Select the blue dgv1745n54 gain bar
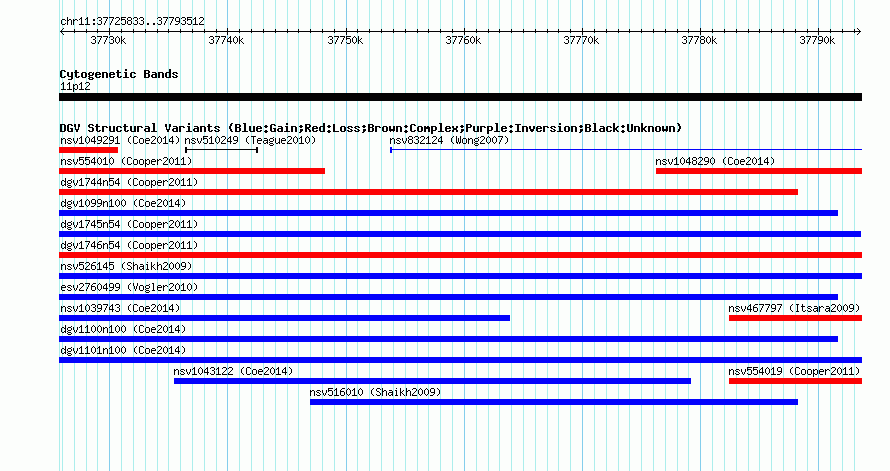Screen dimensions: 890x471 point(460,234)
